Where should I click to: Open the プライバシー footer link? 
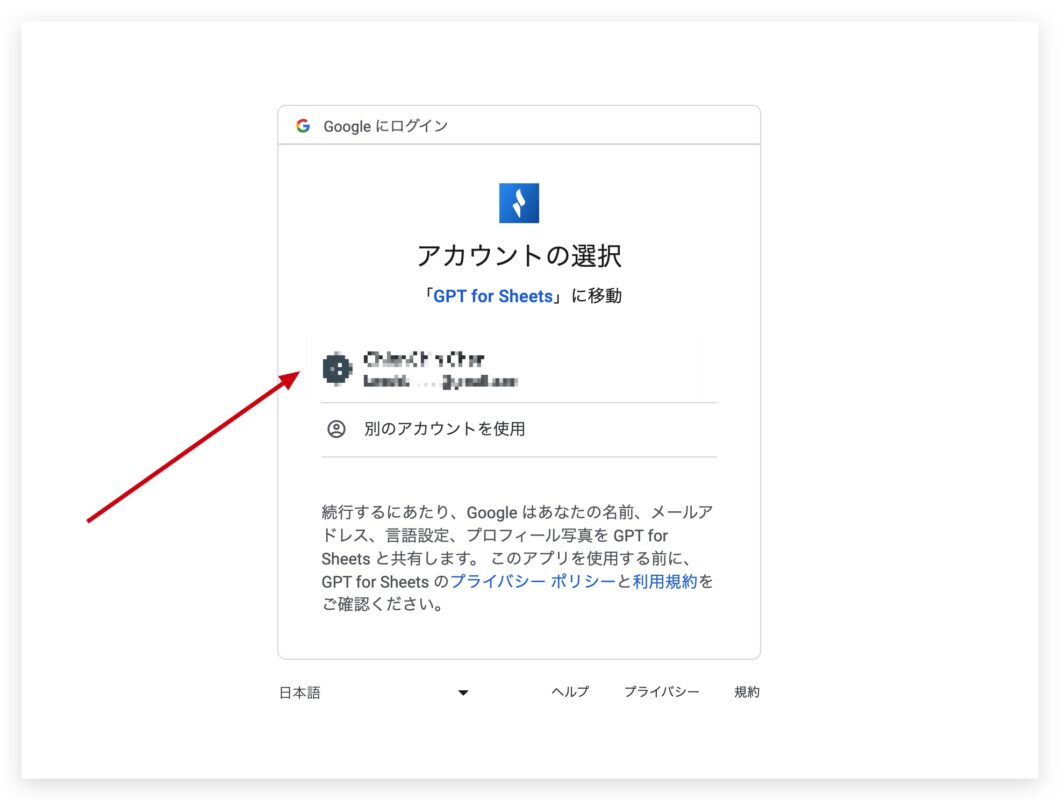[661, 692]
